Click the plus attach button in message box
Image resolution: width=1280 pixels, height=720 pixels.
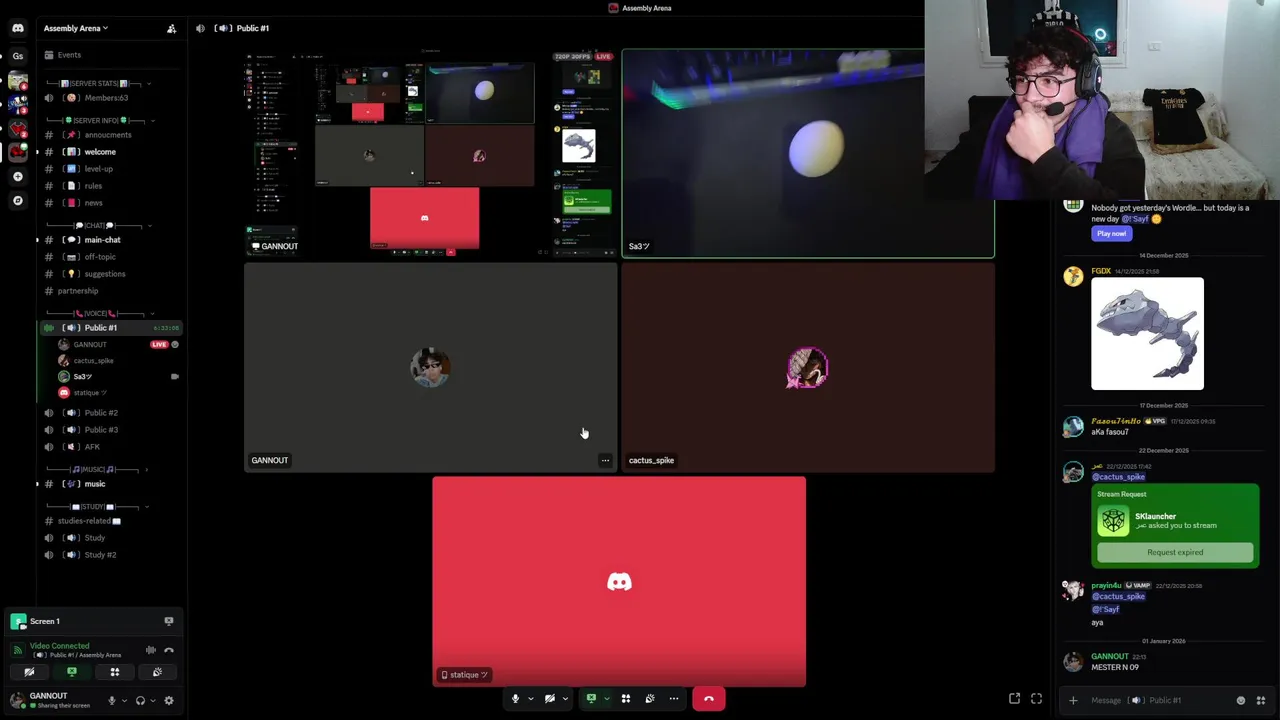[x=1073, y=700]
